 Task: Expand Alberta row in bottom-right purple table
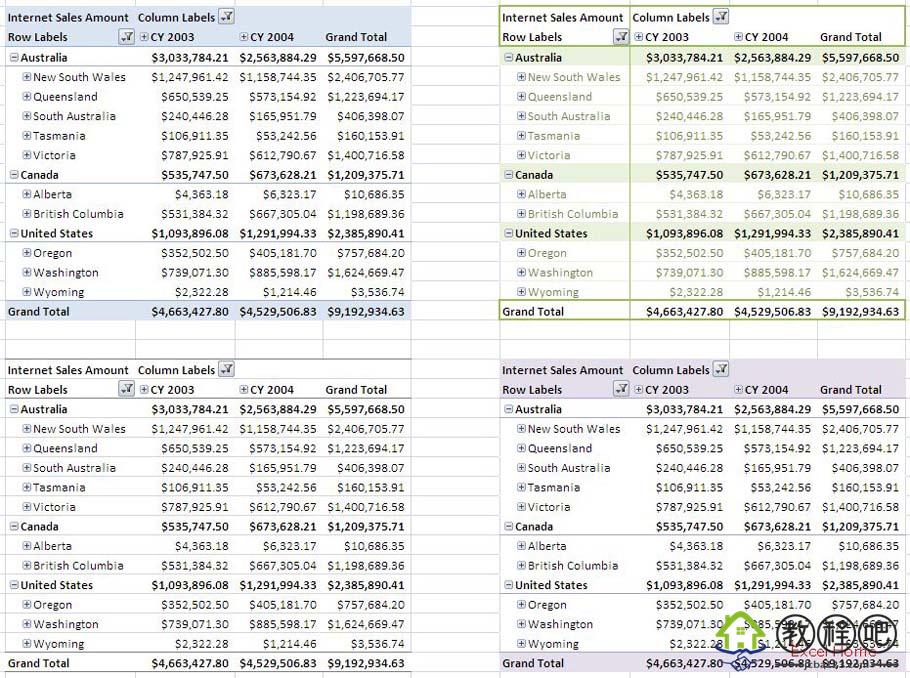point(521,546)
